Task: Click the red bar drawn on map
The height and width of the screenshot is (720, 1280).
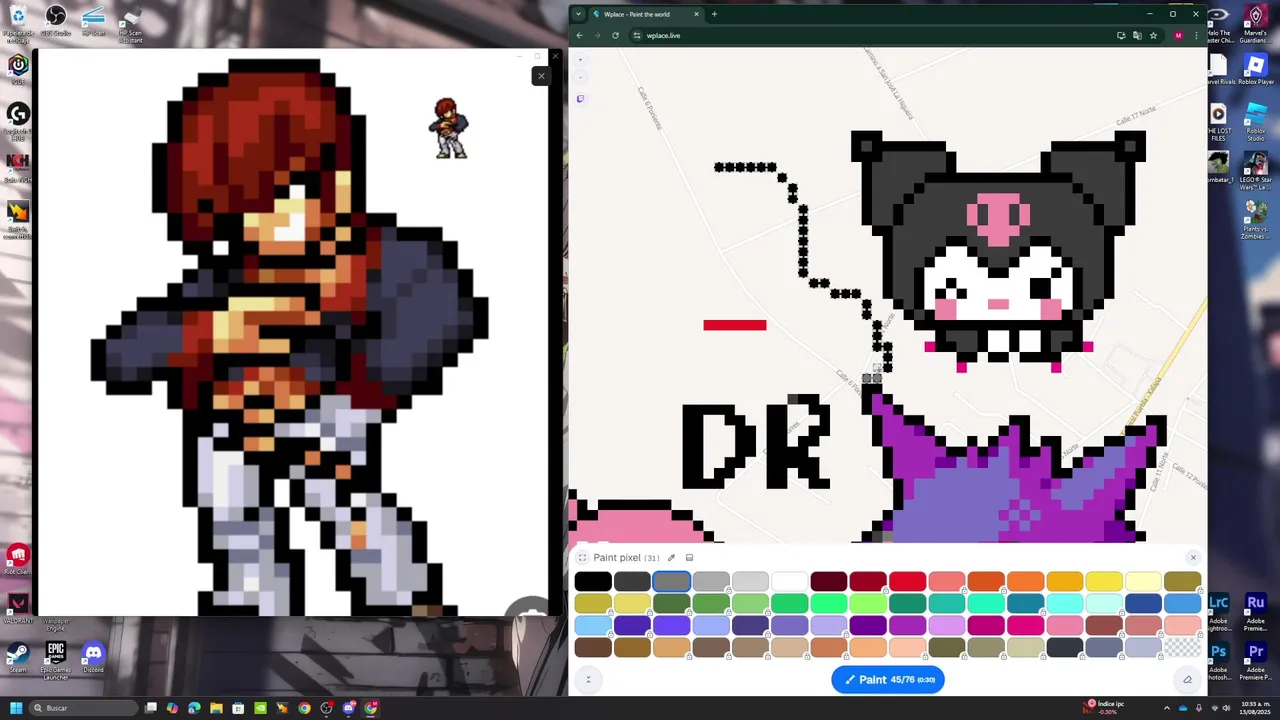Action: [735, 325]
